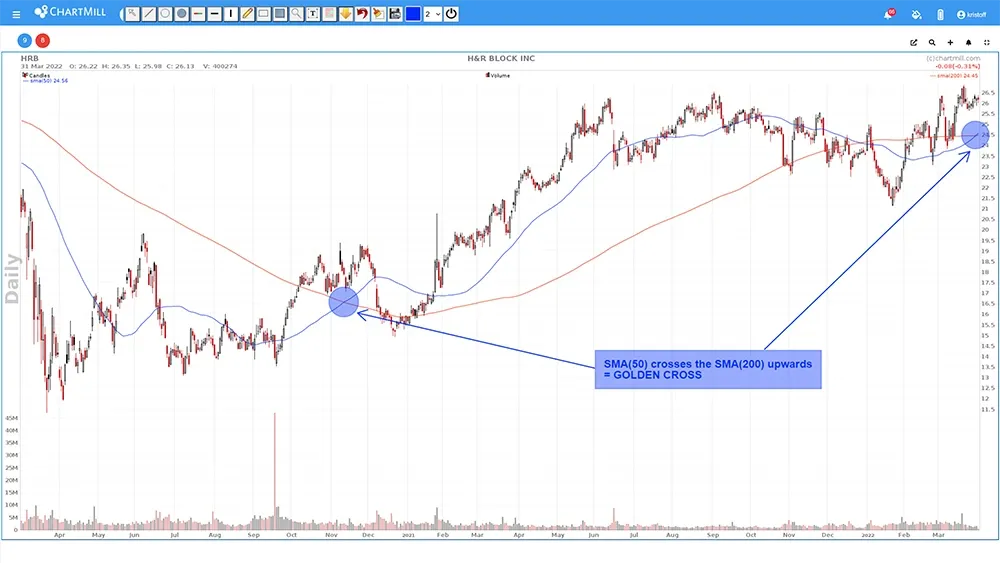1000x563 pixels.
Task: Select the red-green horizontal line tool
Action: [x=198, y=13]
